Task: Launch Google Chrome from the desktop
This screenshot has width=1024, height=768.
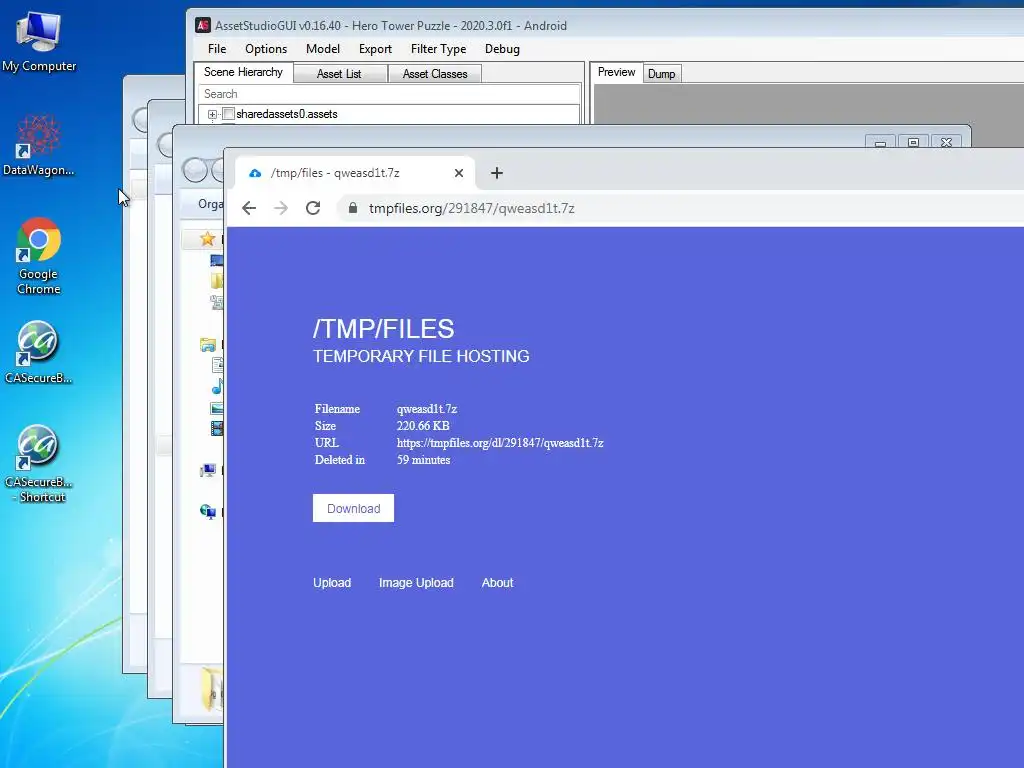Action: (x=39, y=255)
